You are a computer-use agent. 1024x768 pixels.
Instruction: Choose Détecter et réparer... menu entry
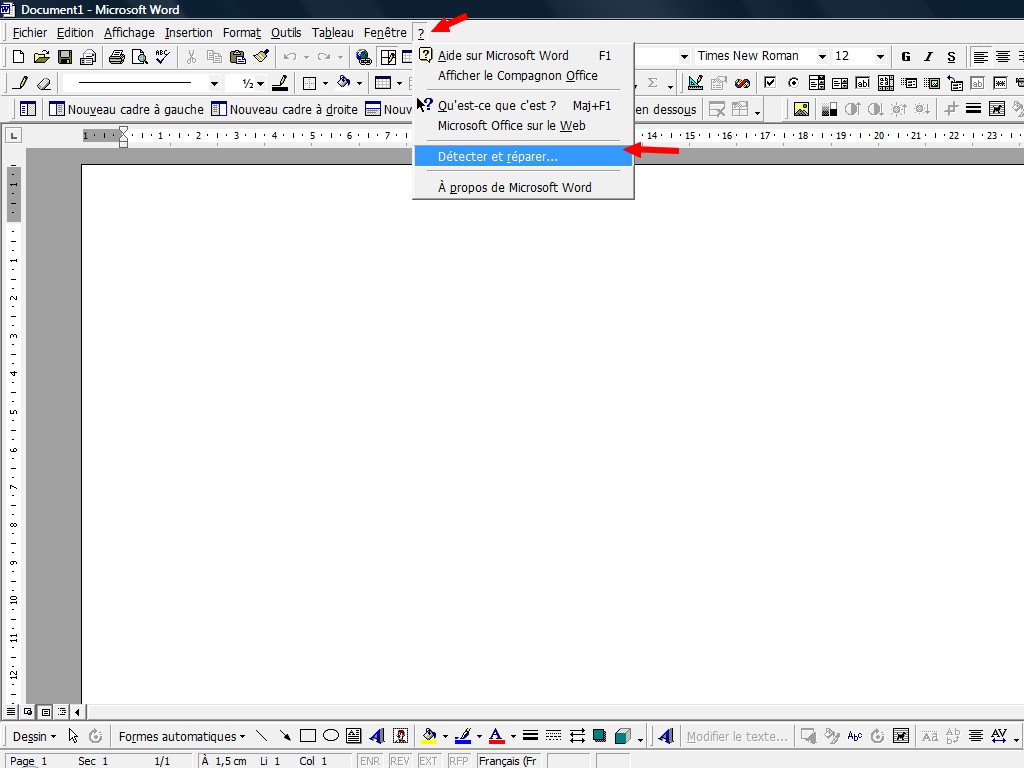click(523, 157)
